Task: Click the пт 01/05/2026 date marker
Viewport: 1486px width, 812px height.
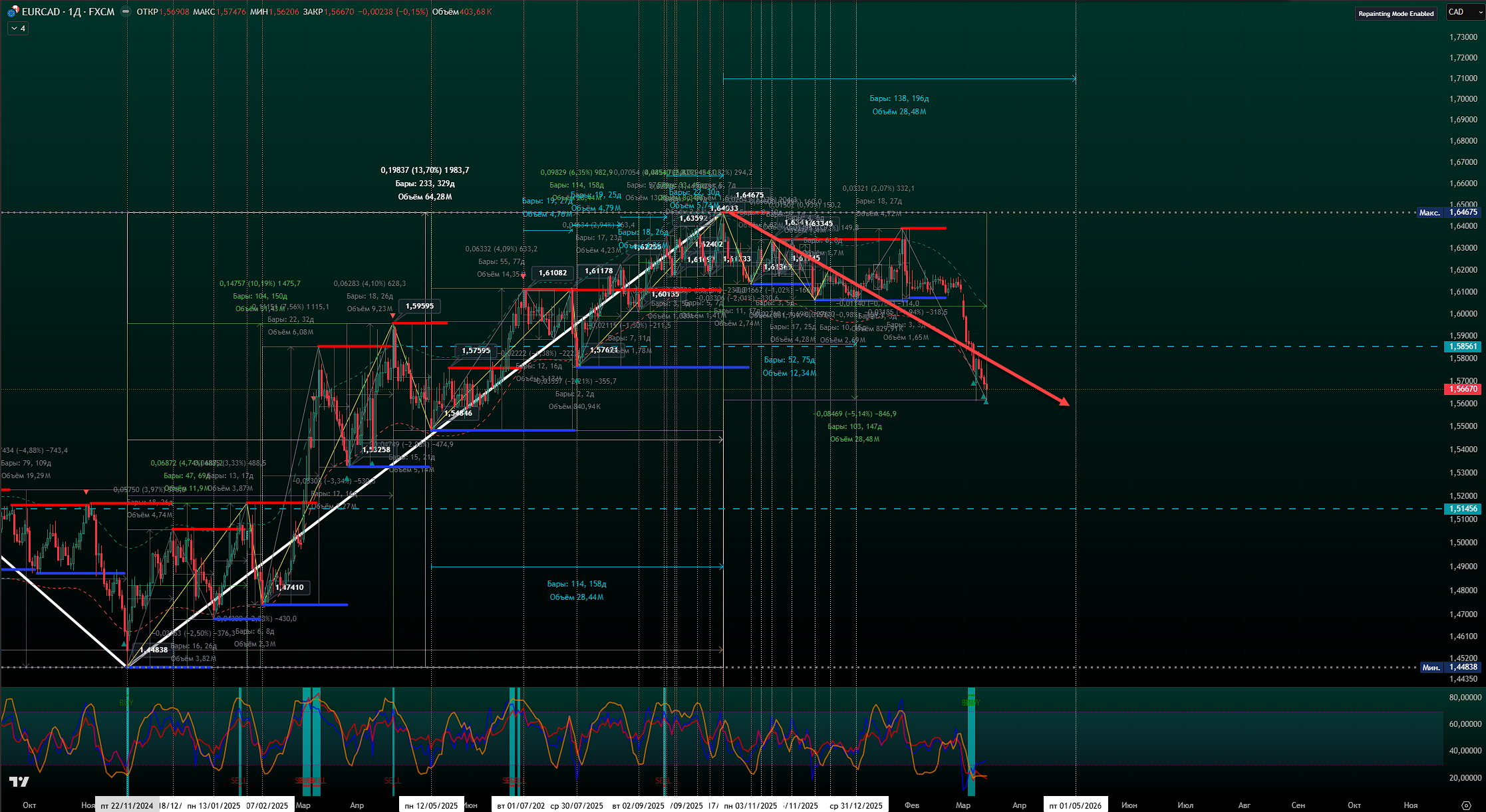Action: click(x=1075, y=805)
